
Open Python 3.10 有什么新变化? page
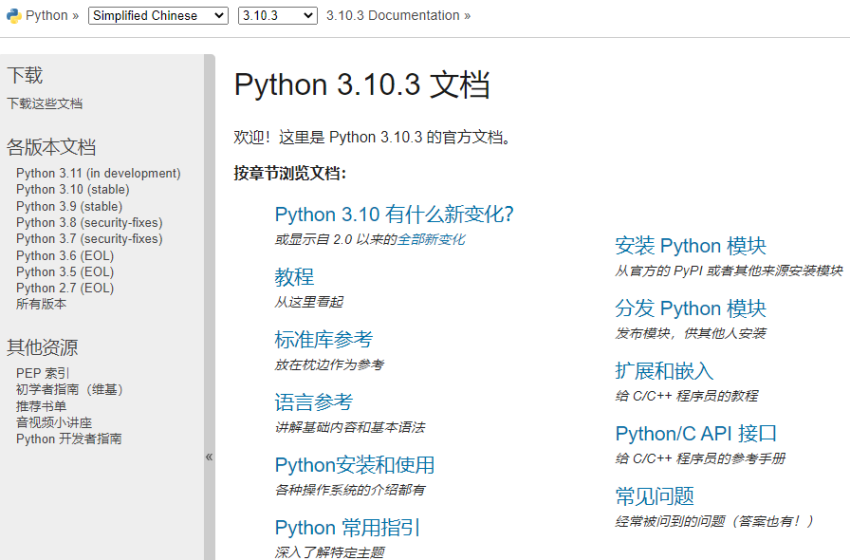coord(394,214)
